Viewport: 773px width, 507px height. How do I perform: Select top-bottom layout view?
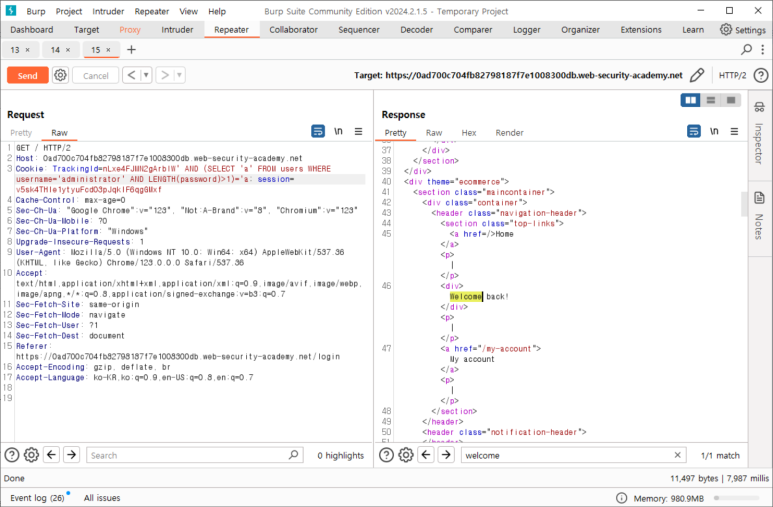(x=711, y=100)
